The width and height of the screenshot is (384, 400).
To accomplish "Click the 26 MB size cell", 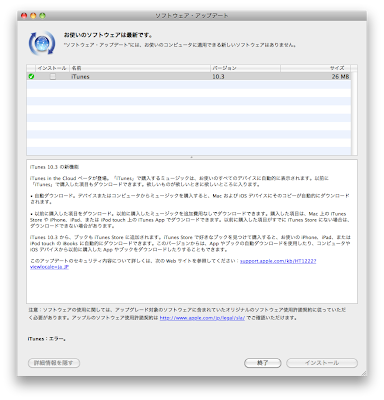I will tap(340, 76).
